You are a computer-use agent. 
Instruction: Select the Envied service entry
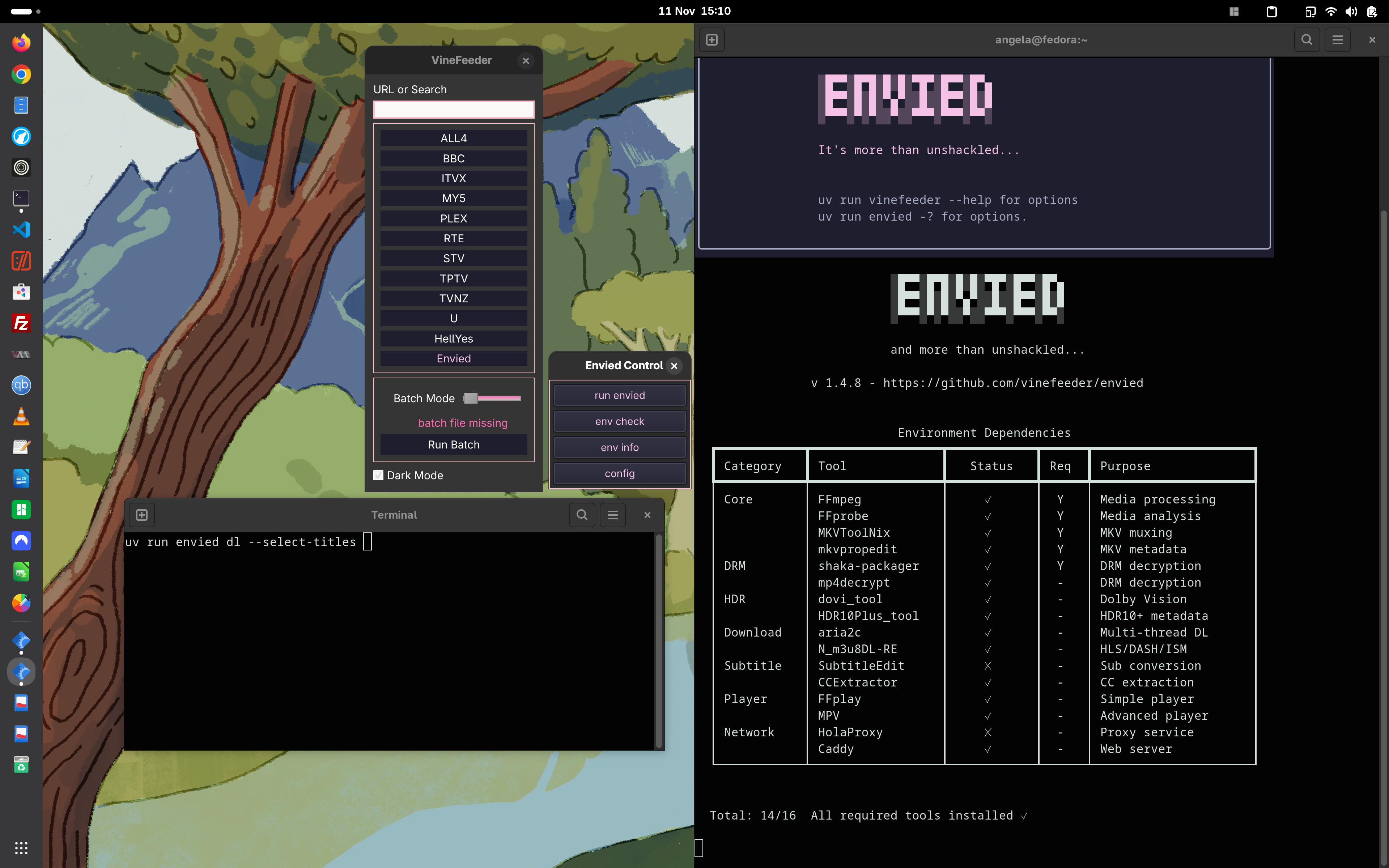coord(454,358)
